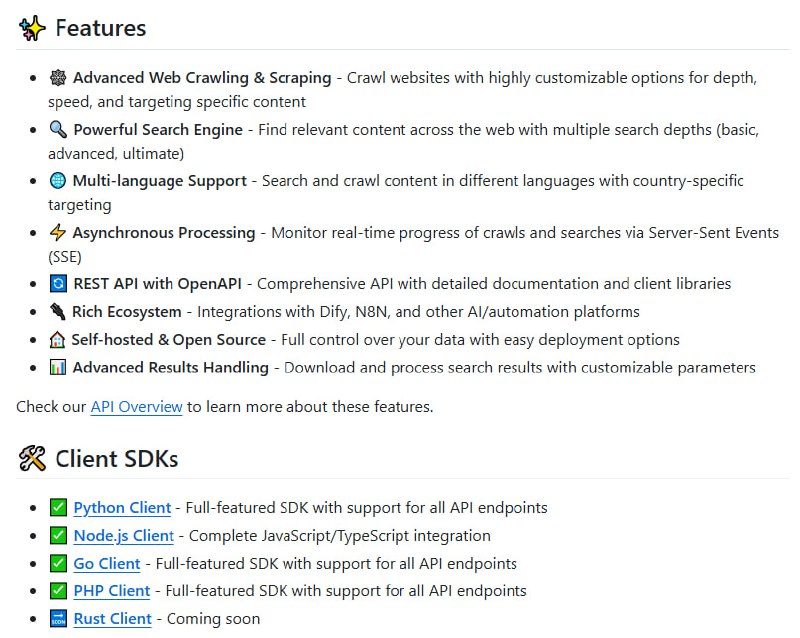Click the house icon for Self-hosted
The height and width of the screenshot is (638, 800).
(x=58, y=341)
